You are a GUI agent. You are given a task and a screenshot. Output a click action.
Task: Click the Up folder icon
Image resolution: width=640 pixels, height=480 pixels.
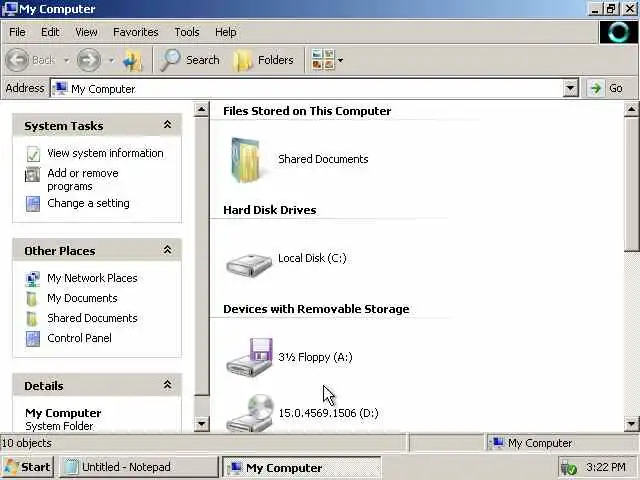point(133,60)
